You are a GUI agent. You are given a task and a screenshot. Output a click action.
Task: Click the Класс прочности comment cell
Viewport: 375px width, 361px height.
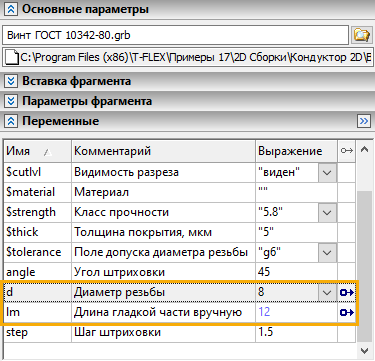point(163,212)
